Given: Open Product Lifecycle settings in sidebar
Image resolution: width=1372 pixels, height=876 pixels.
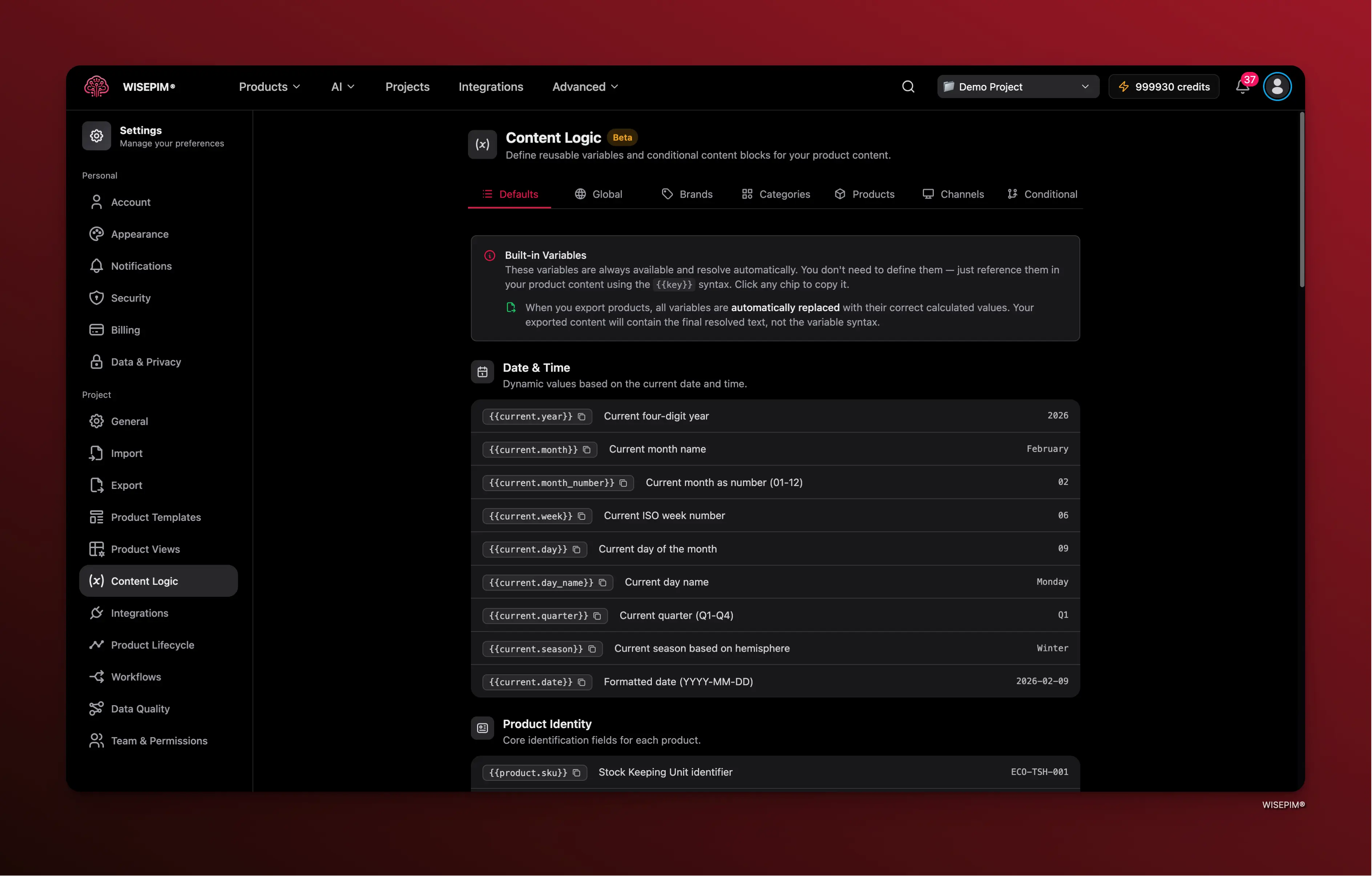Looking at the screenshot, I should [x=152, y=644].
